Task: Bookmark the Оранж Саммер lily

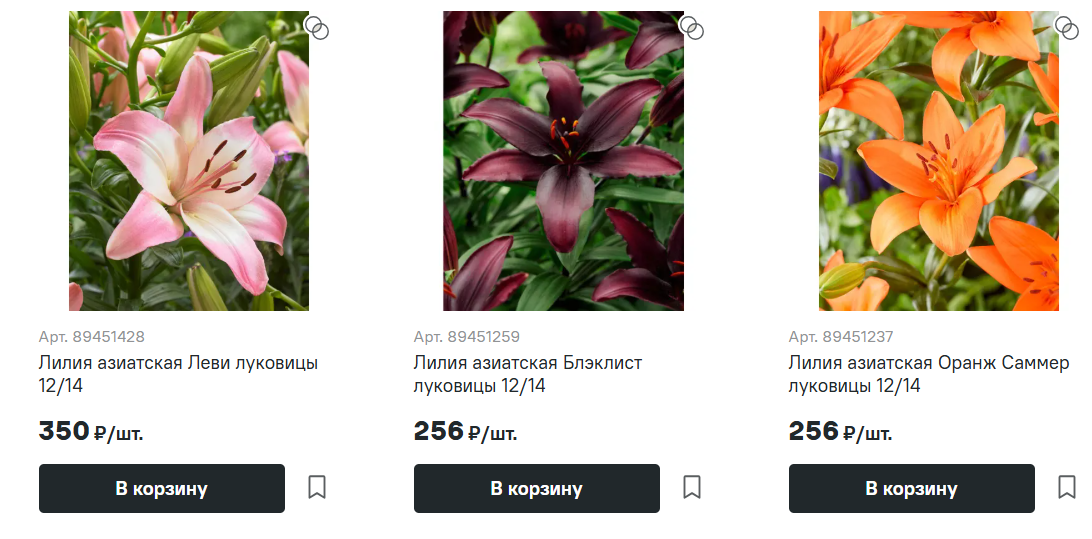Action: [x=1066, y=487]
